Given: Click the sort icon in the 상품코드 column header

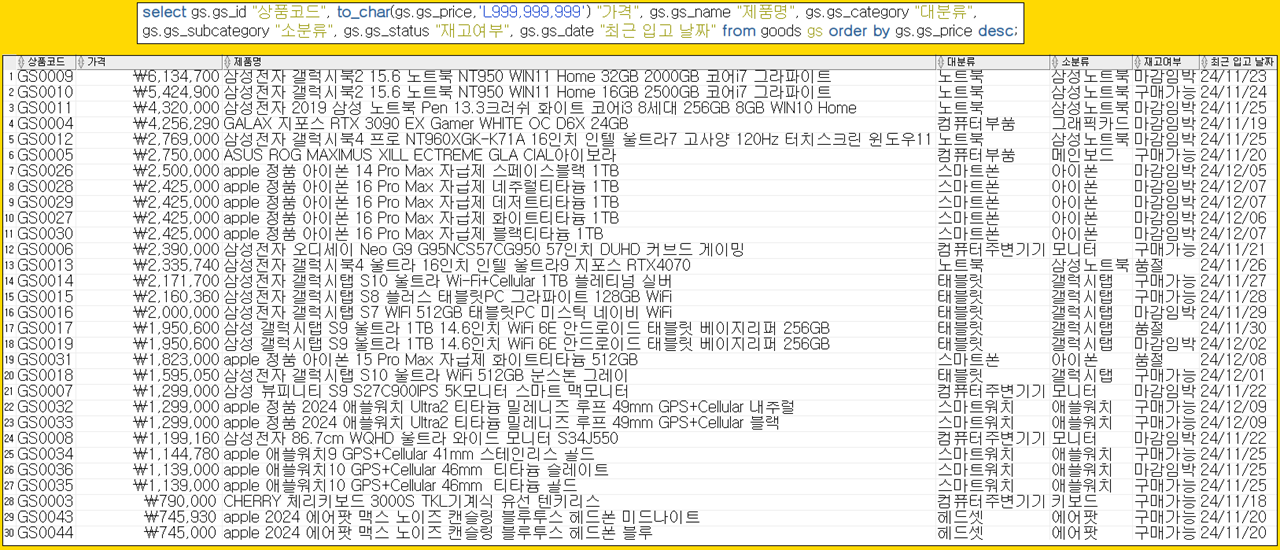Looking at the screenshot, I should [x=23, y=62].
